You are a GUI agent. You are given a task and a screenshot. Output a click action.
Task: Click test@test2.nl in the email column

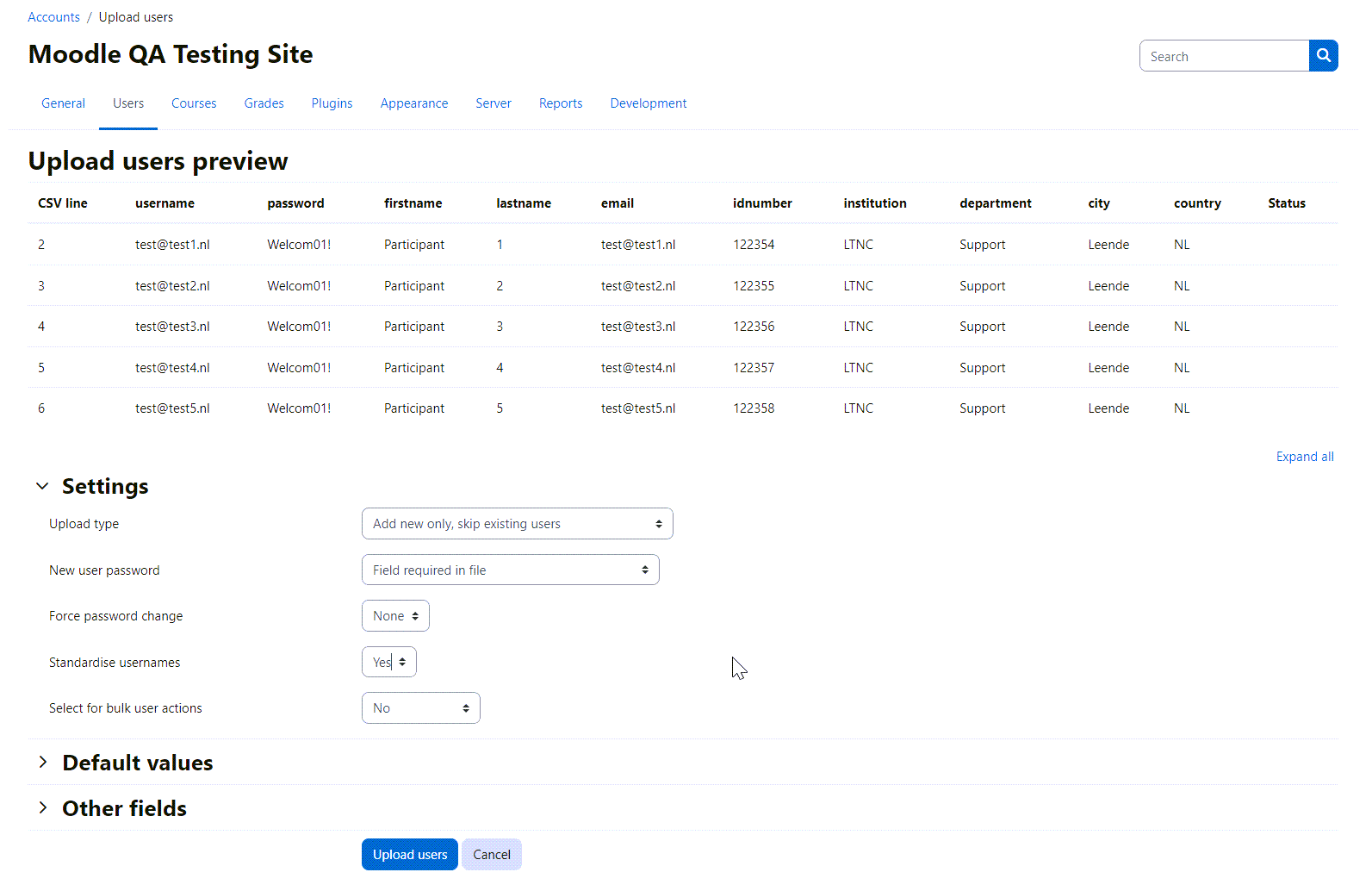638,286
